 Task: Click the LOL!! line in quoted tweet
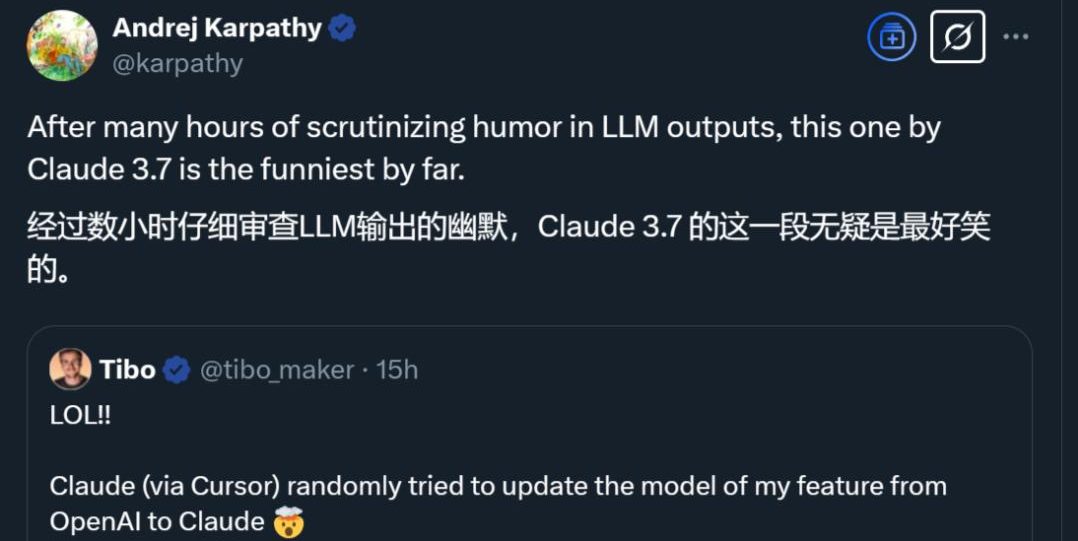point(80,415)
